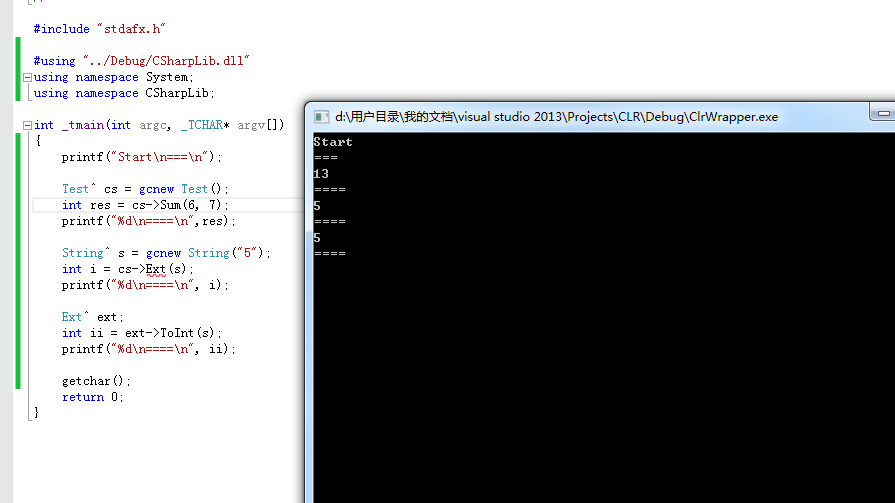Click the 'using namespace CSharpLib' line

coord(124,93)
